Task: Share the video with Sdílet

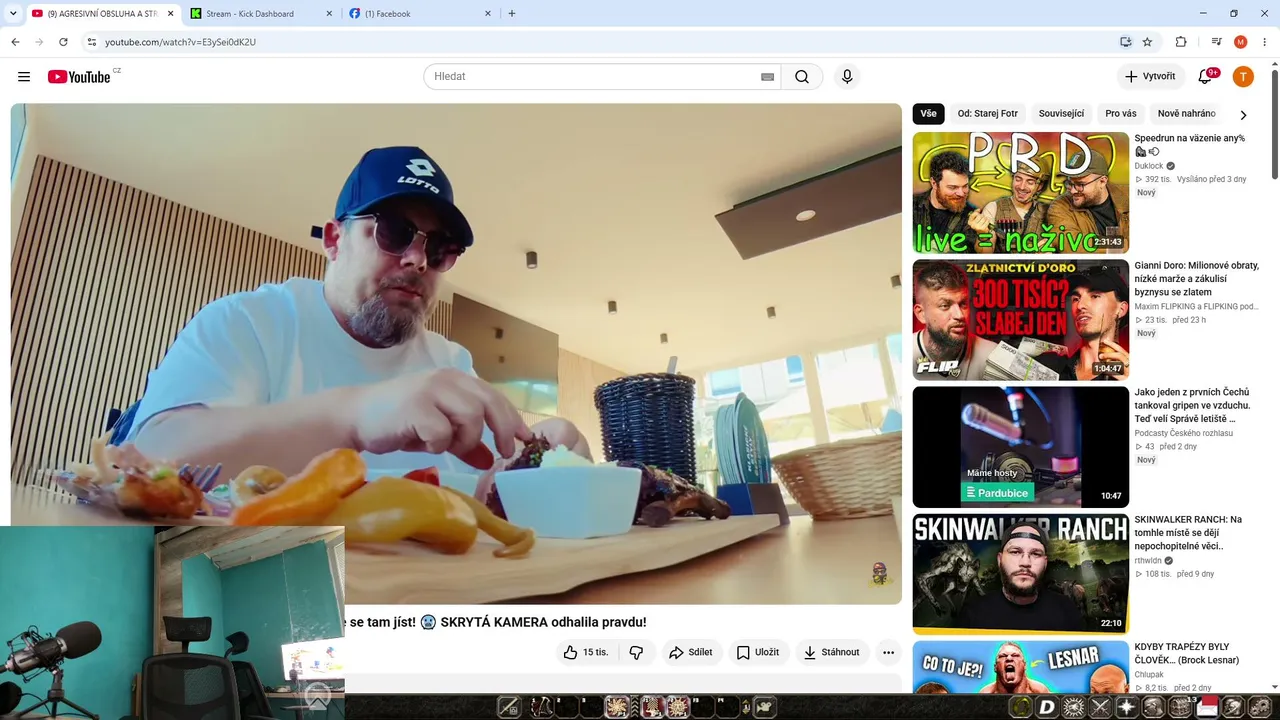Action: click(x=690, y=652)
